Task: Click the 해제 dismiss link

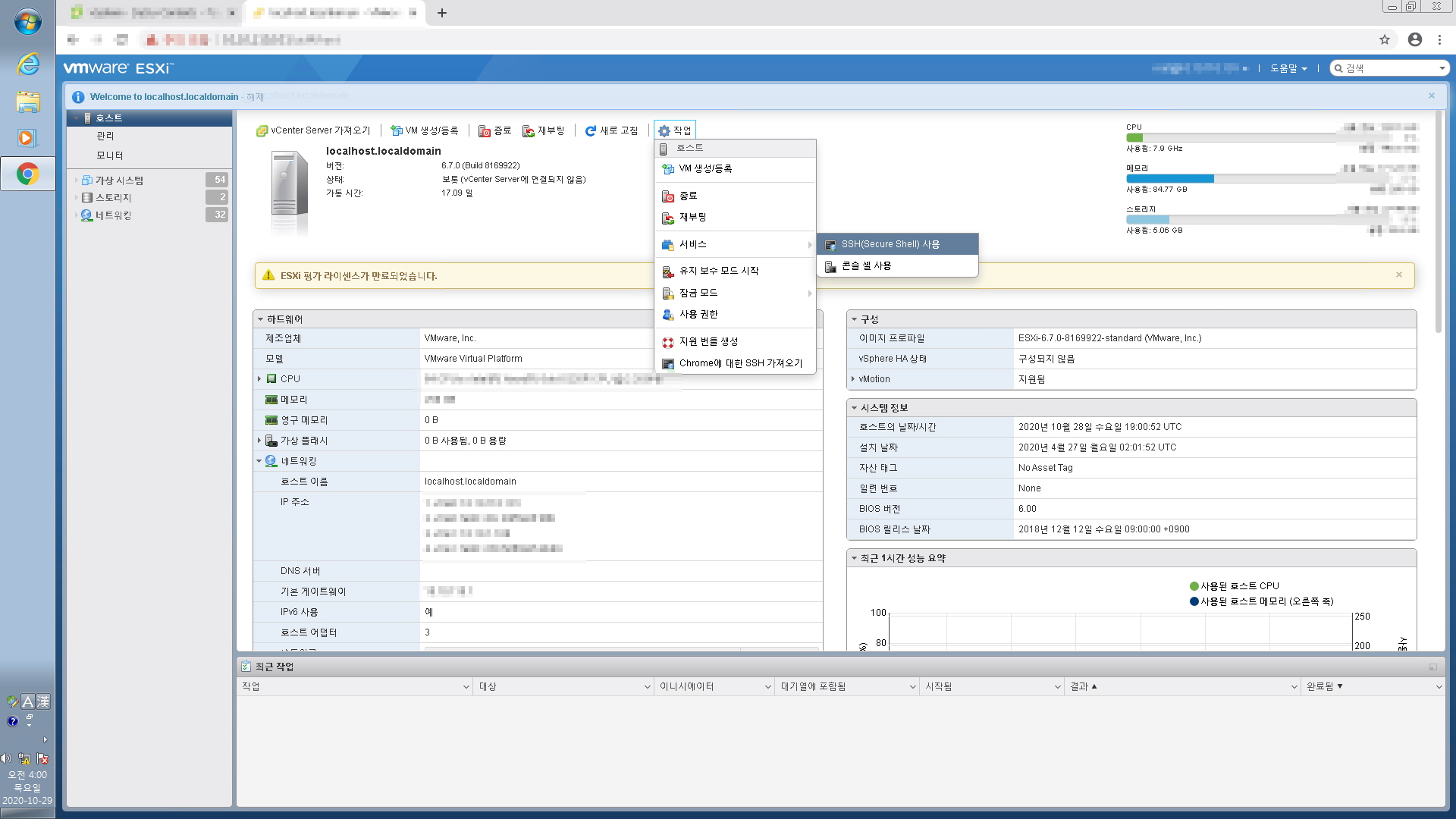Action: (255, 97)
